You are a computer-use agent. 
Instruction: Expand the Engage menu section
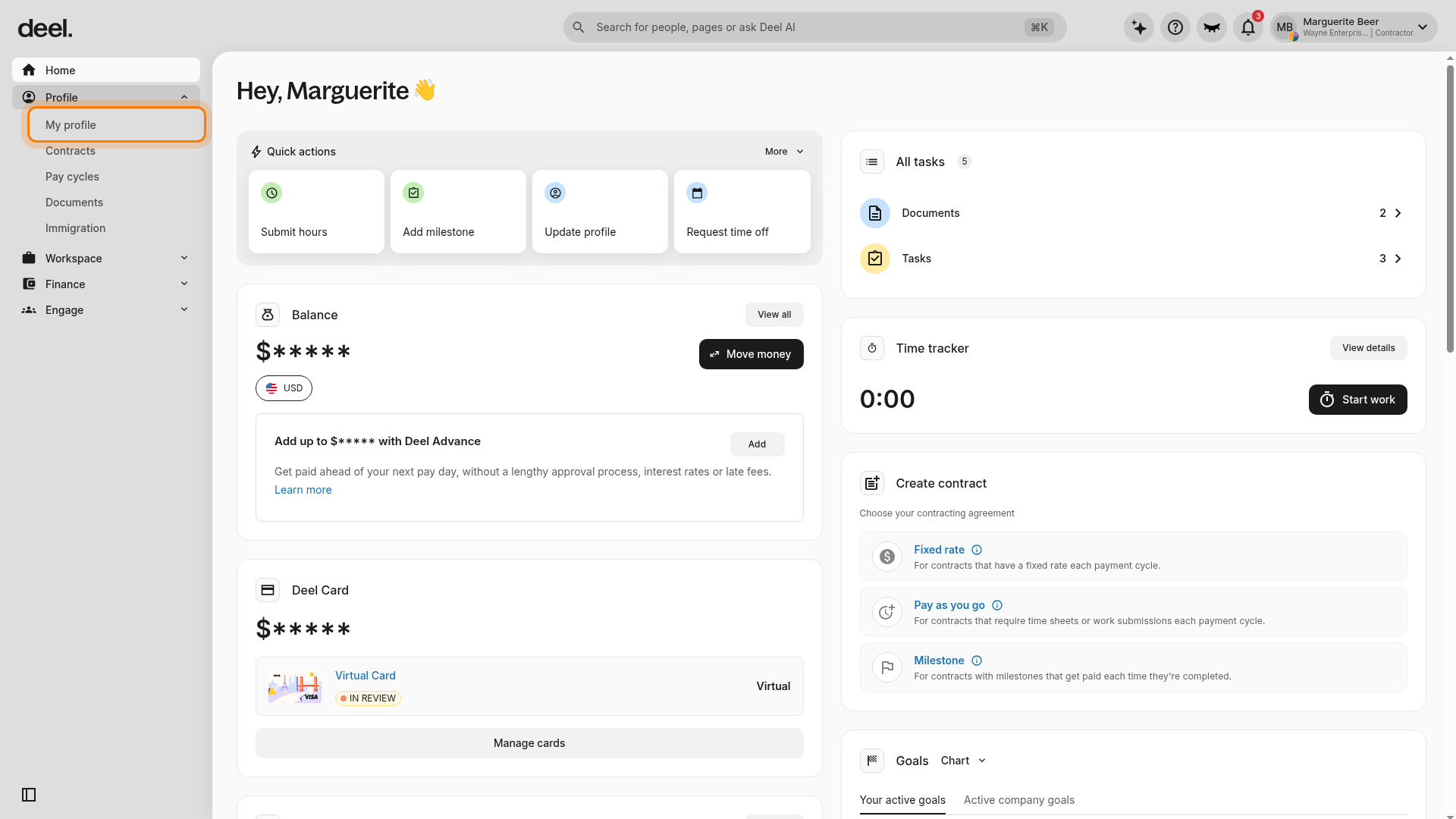184,309
